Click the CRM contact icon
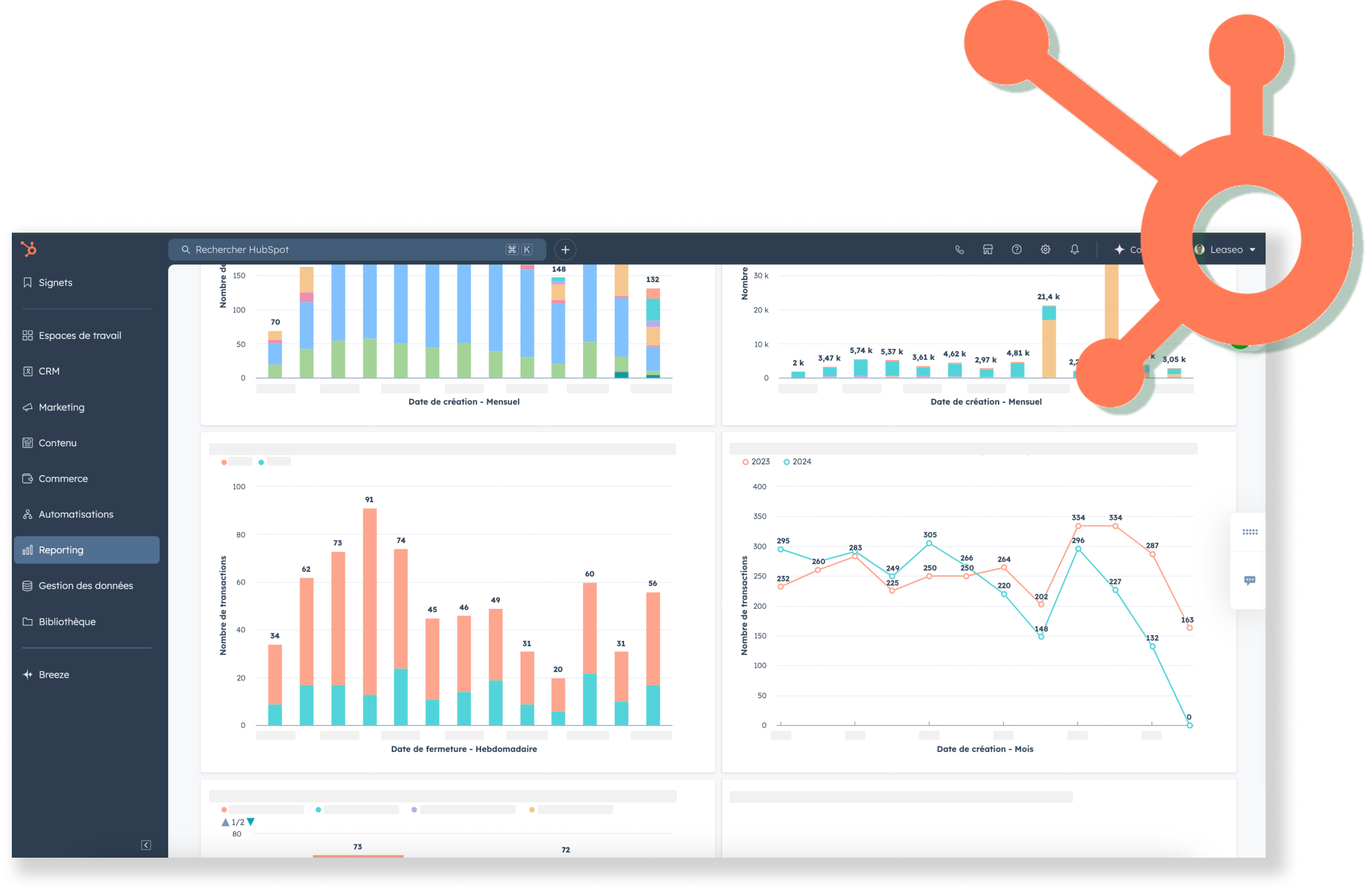This screenshot has height=891, width=1372. click(27, 371)
